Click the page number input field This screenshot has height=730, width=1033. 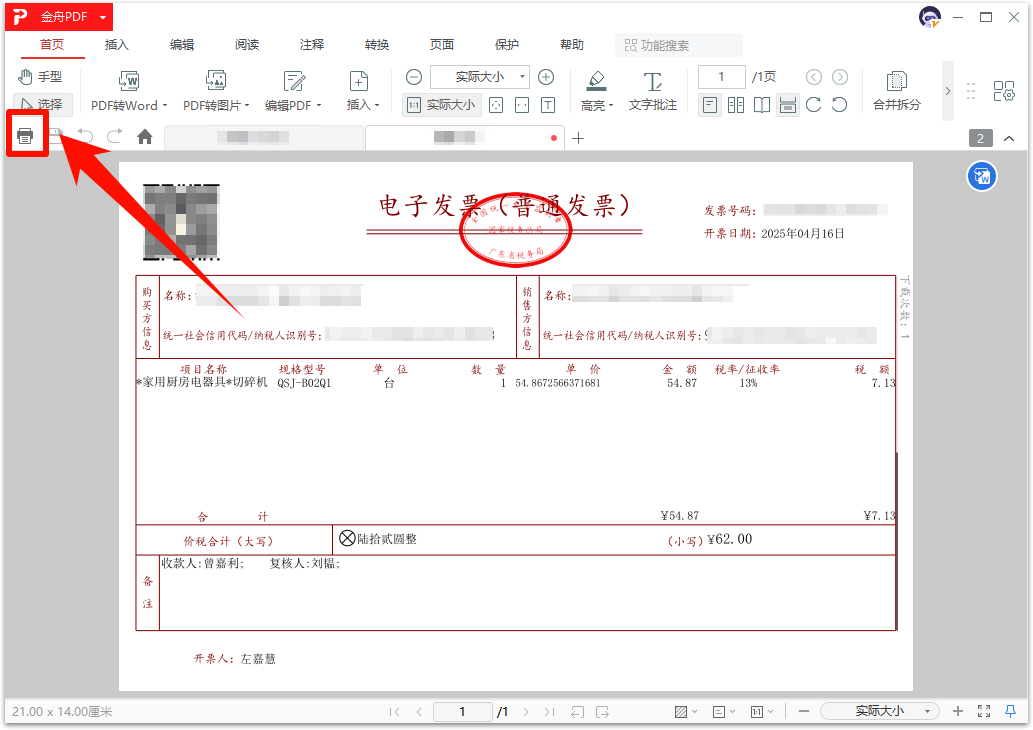click(x=720, y=76)
